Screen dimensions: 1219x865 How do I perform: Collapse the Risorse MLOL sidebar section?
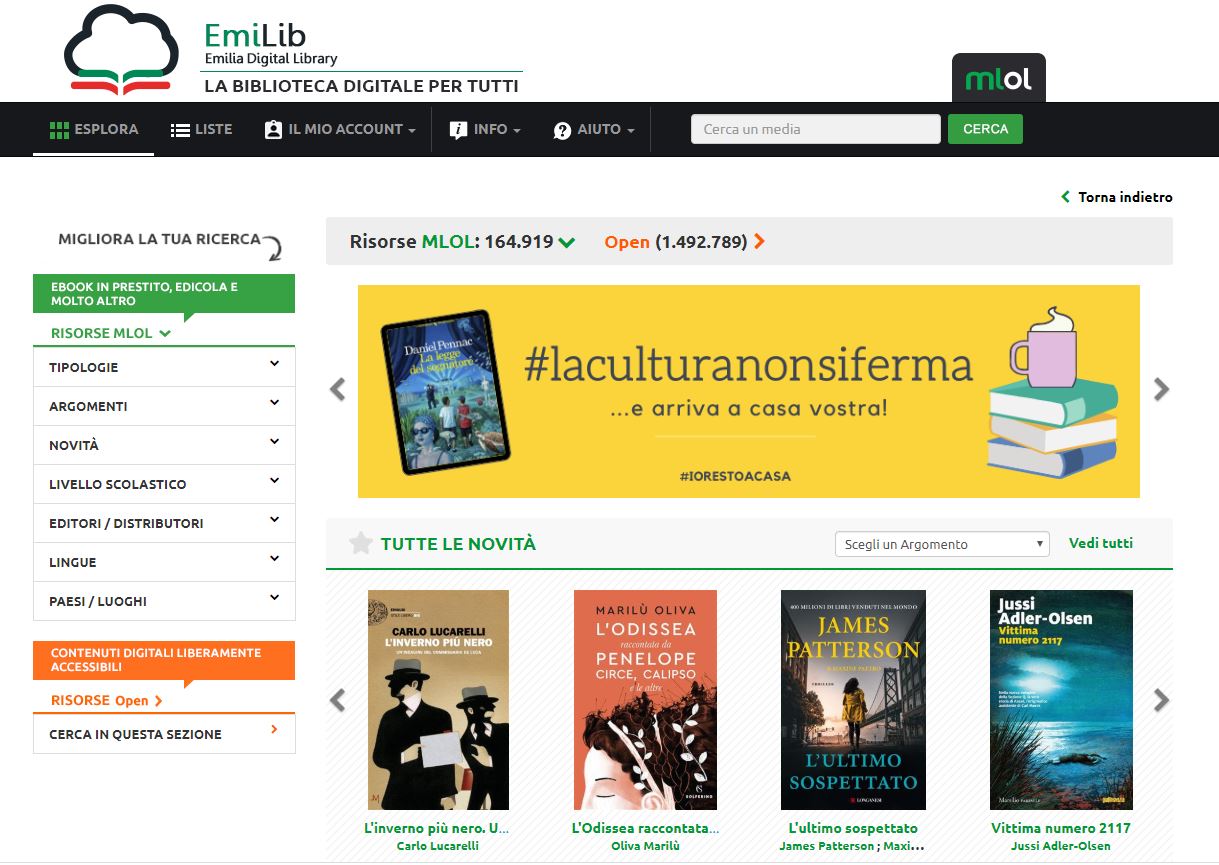(111, 333)
